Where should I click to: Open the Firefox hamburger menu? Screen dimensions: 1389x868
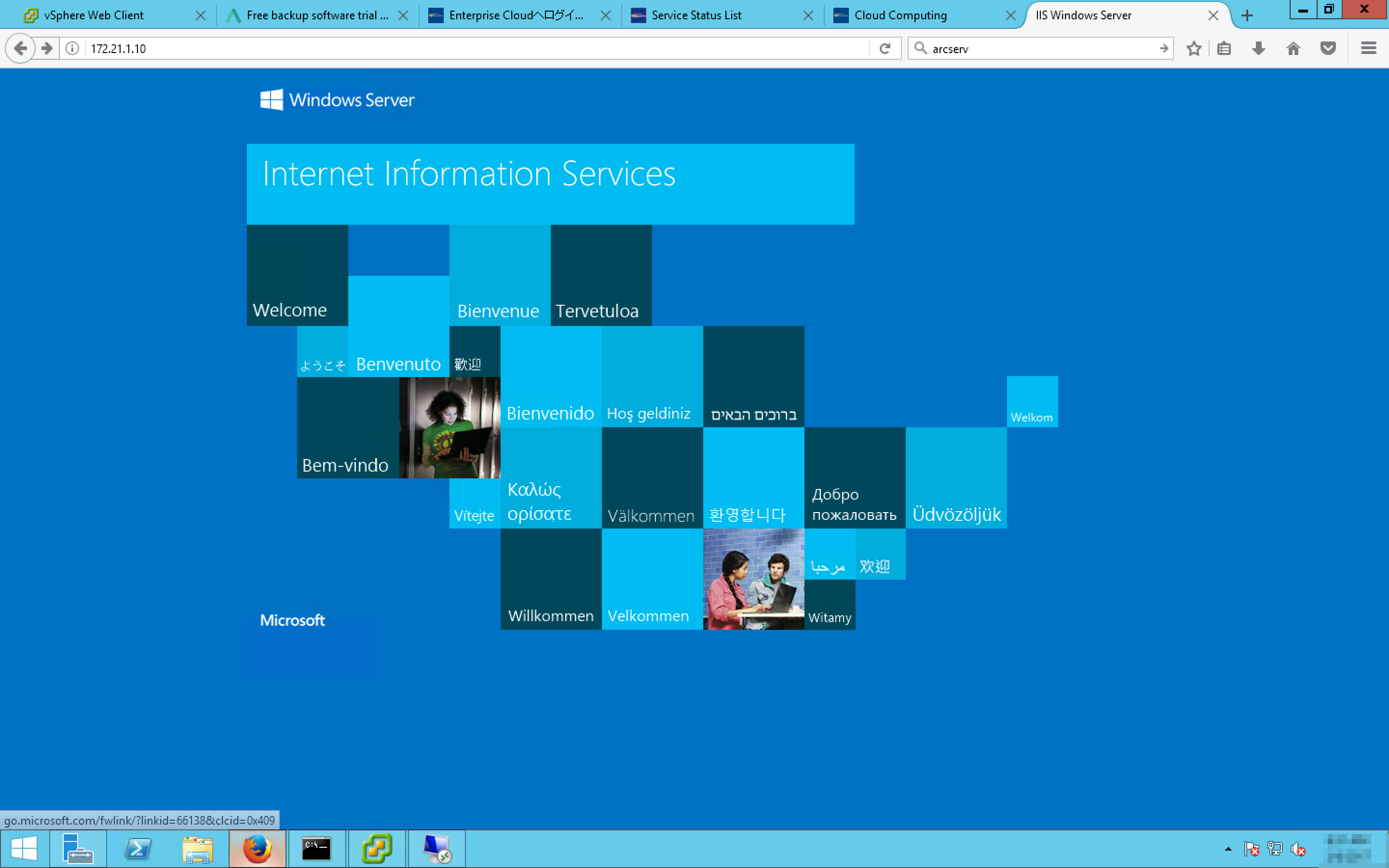point(1368,49)
